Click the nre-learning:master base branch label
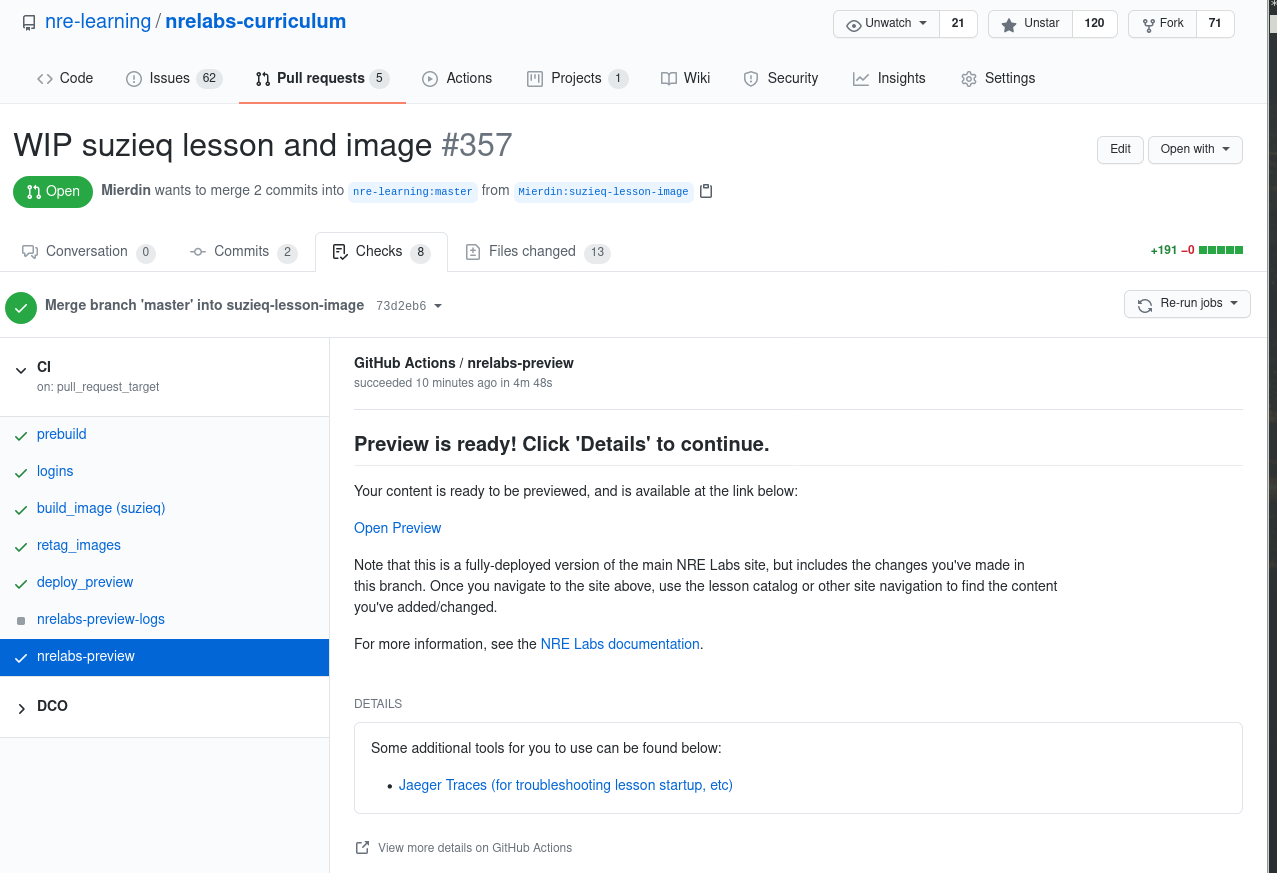The image size is (1277, 873). 413,191
